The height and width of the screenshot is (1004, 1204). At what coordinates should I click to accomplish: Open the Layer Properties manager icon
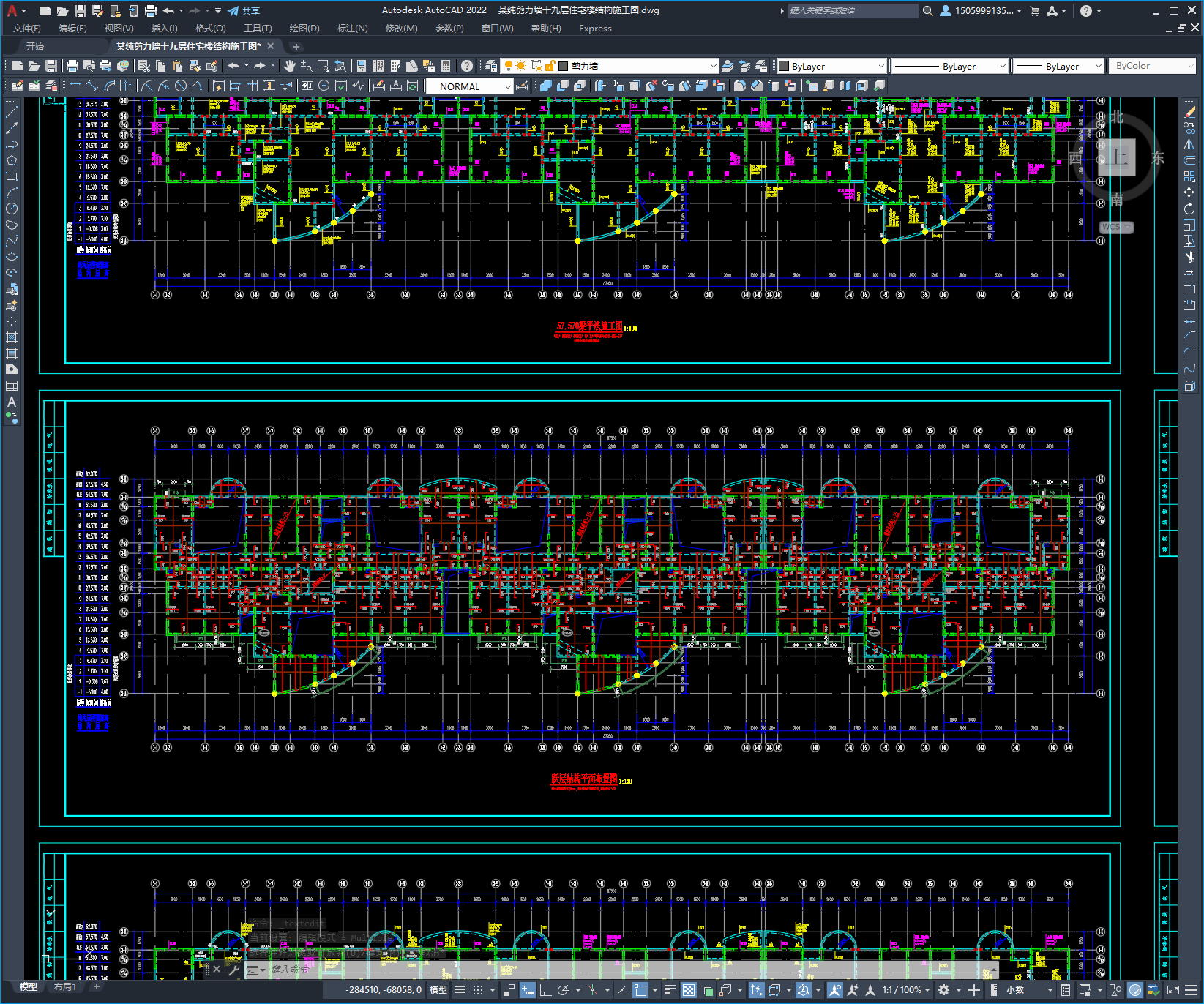pyautogui.click(x=491, y=66)
